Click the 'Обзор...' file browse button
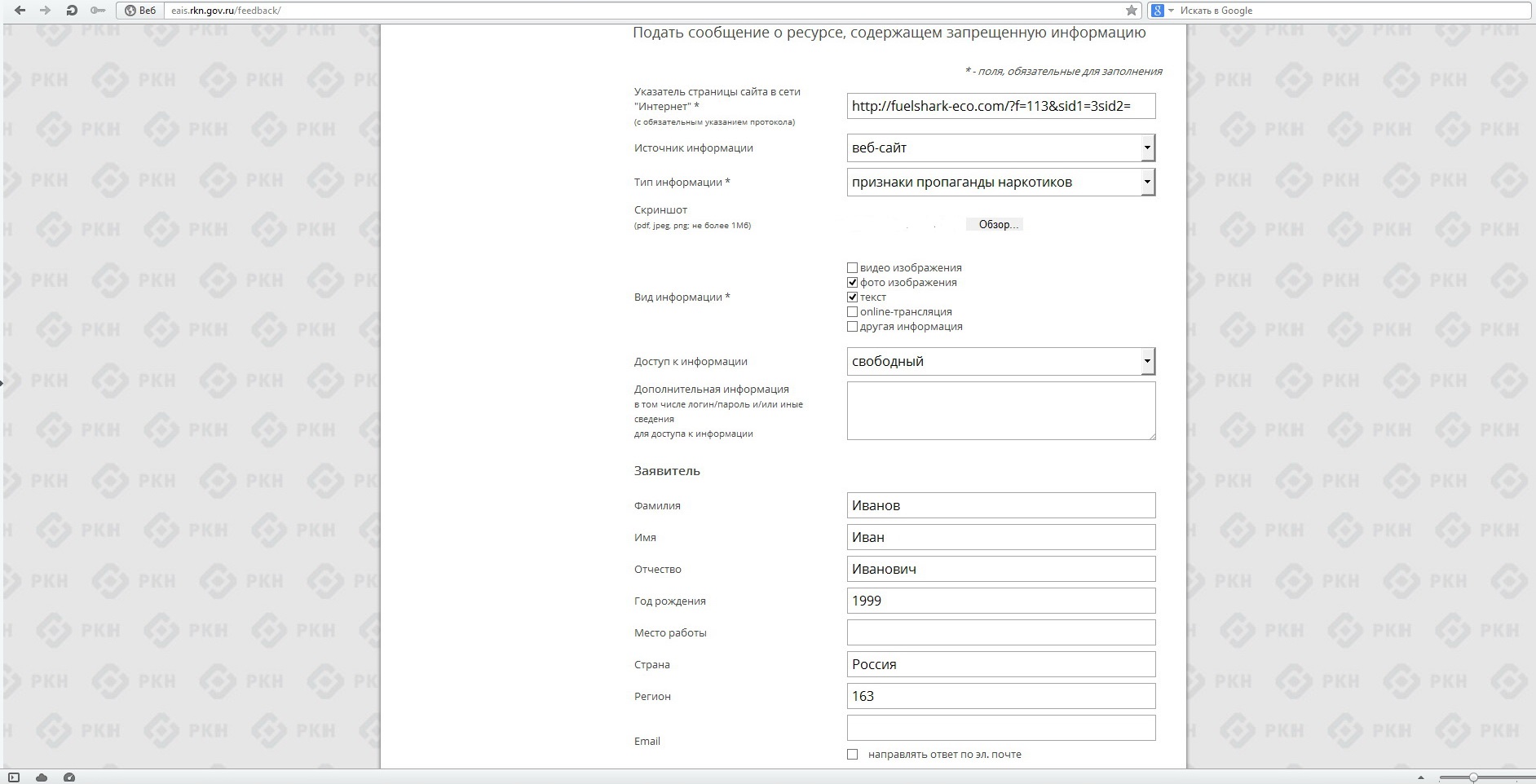This screenshot has width=1536, height=784. (995, 225)
